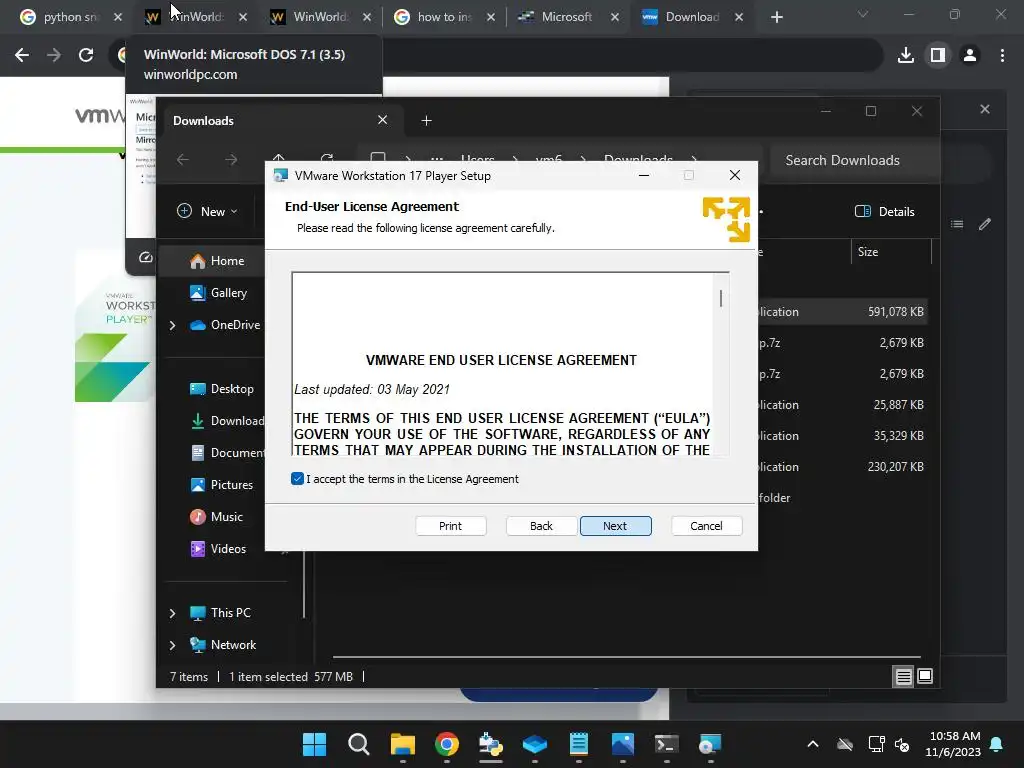Switch to second WinWorld Chrome tab
This screenshot has width=1024, height=768.
point(320,17)
